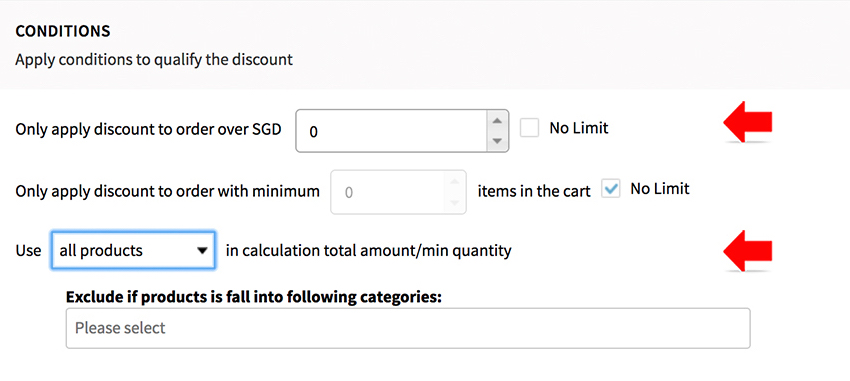
Task: Open the Please select categories exclusion list
Action: [408, 328]
